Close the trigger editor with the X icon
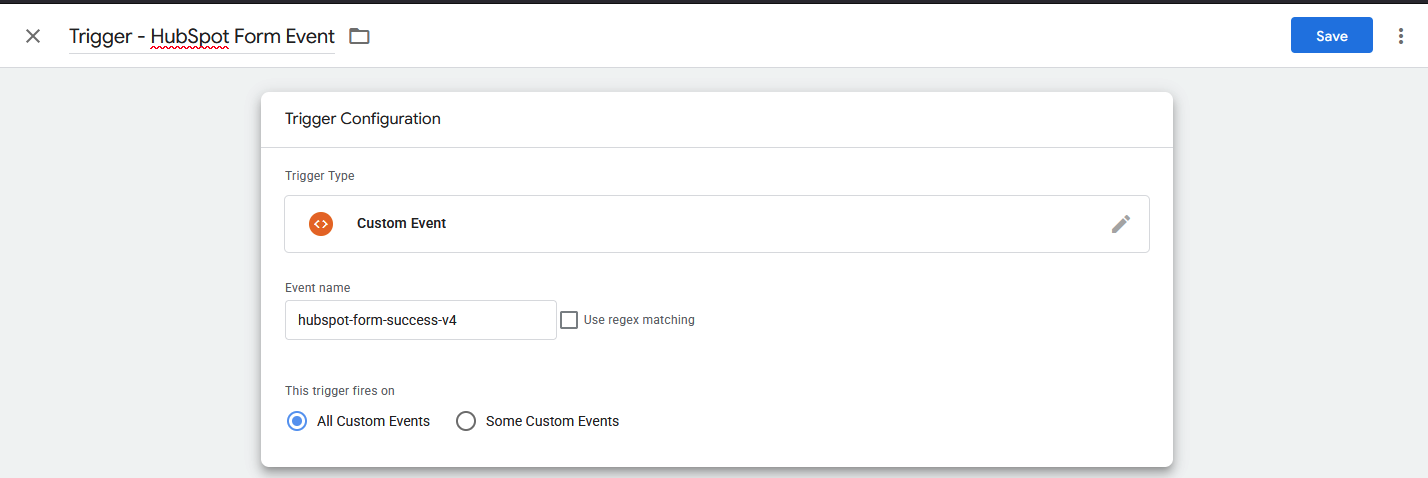Viewport: 1428px width, 478px height. 33,36
